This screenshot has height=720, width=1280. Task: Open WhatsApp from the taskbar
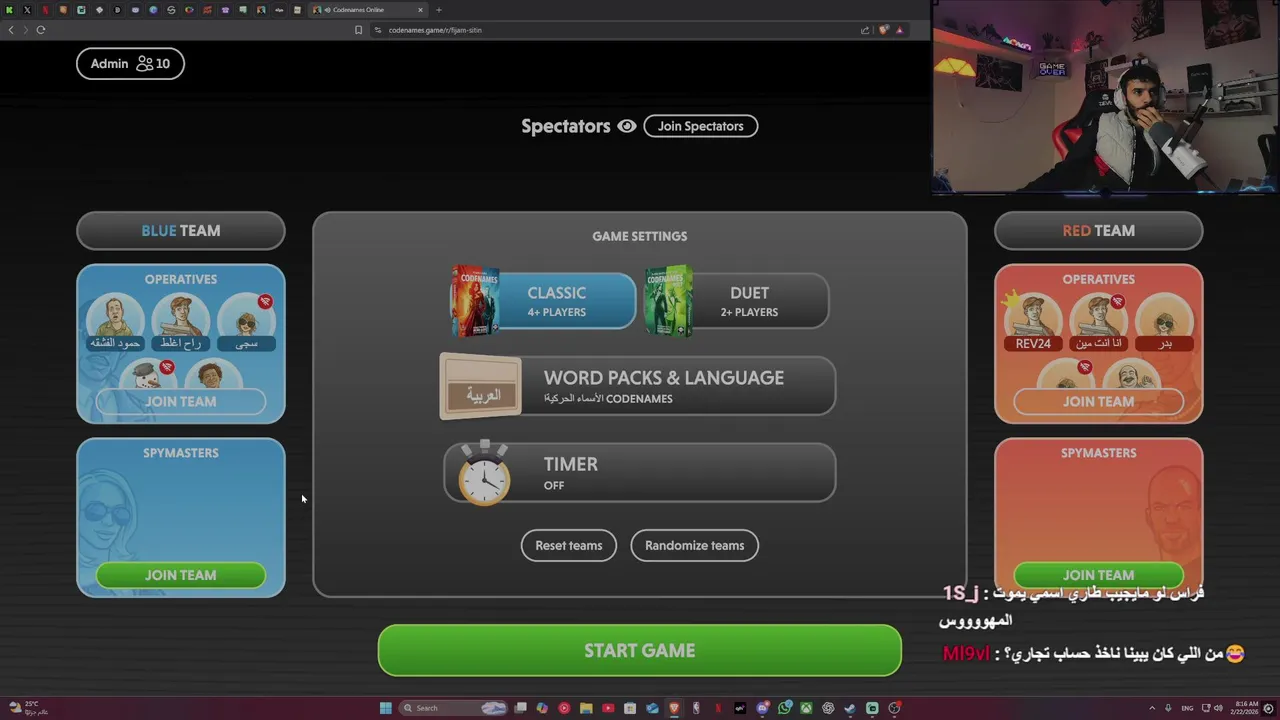(785, 708)
